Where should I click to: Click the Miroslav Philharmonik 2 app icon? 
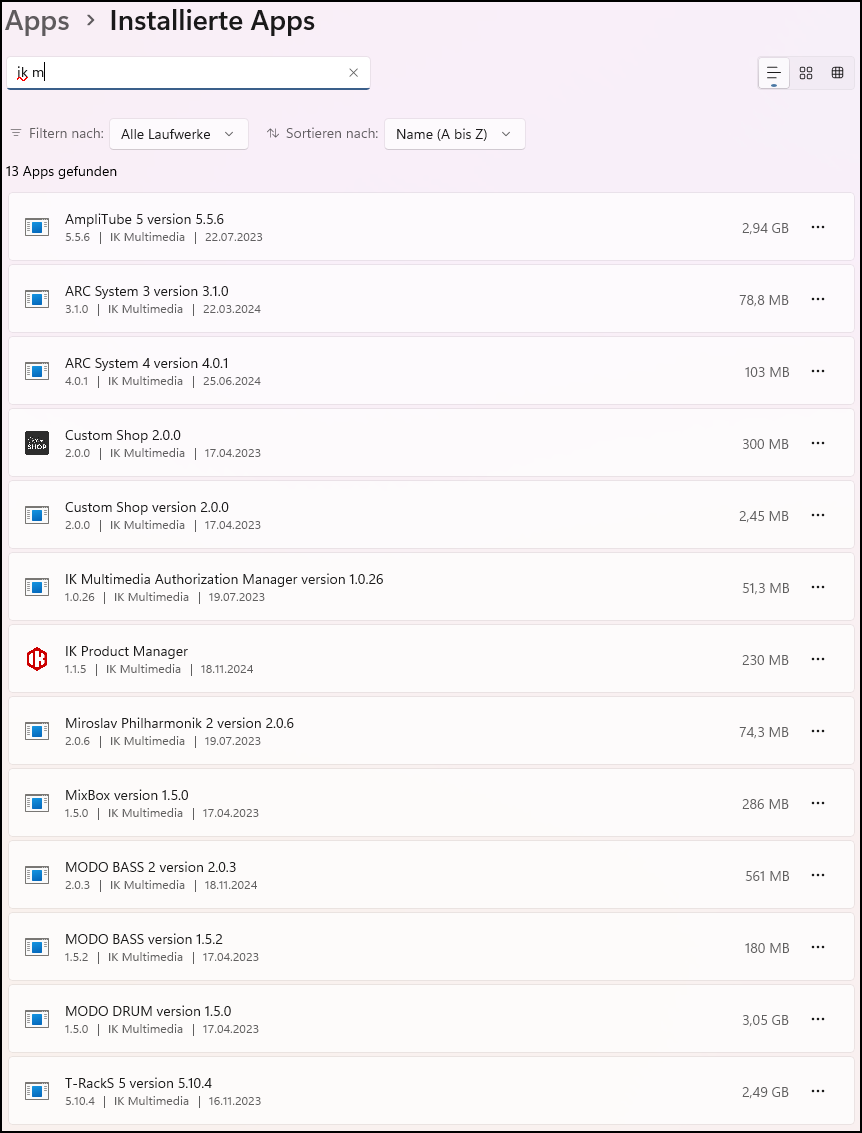point(37,731)
